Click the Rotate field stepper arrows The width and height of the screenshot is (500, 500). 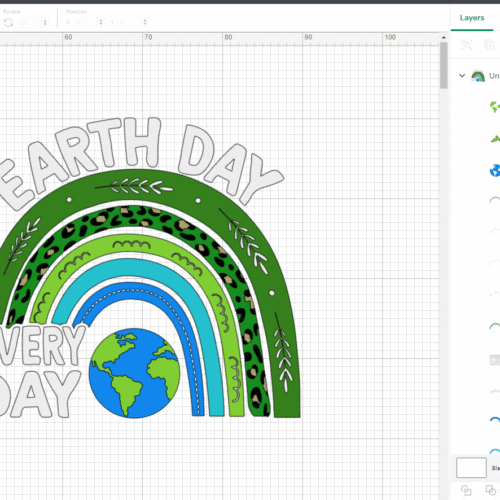45,23
